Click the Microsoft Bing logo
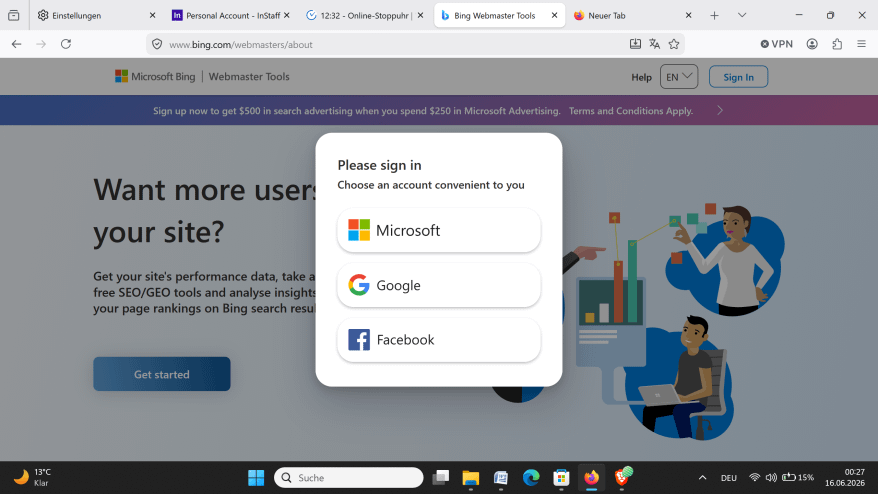Screen dimensions: 878x494 [x=155, y=77]
